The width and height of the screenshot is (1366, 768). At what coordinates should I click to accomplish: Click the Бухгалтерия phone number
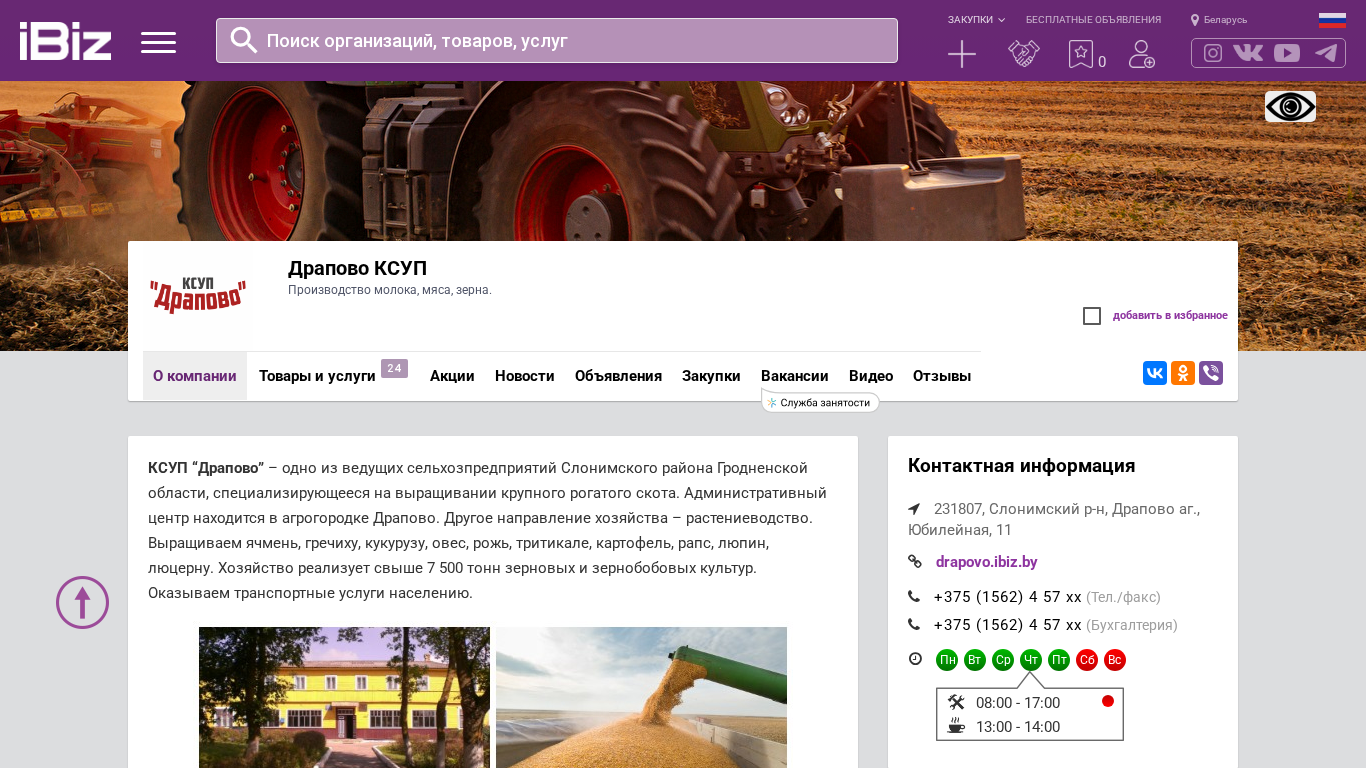(x=1007, y=625)
